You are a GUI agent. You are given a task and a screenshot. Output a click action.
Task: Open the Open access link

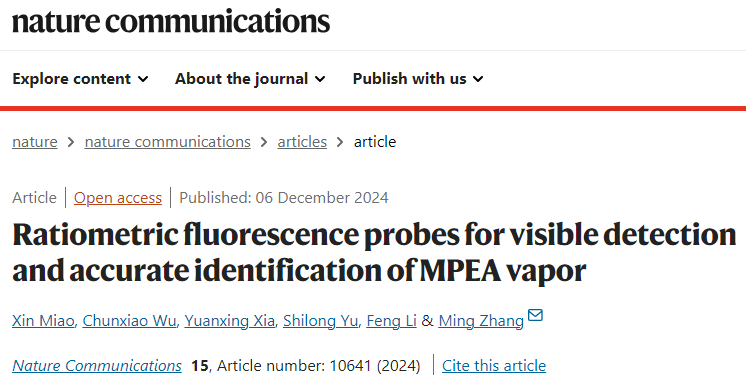(118, 197)
